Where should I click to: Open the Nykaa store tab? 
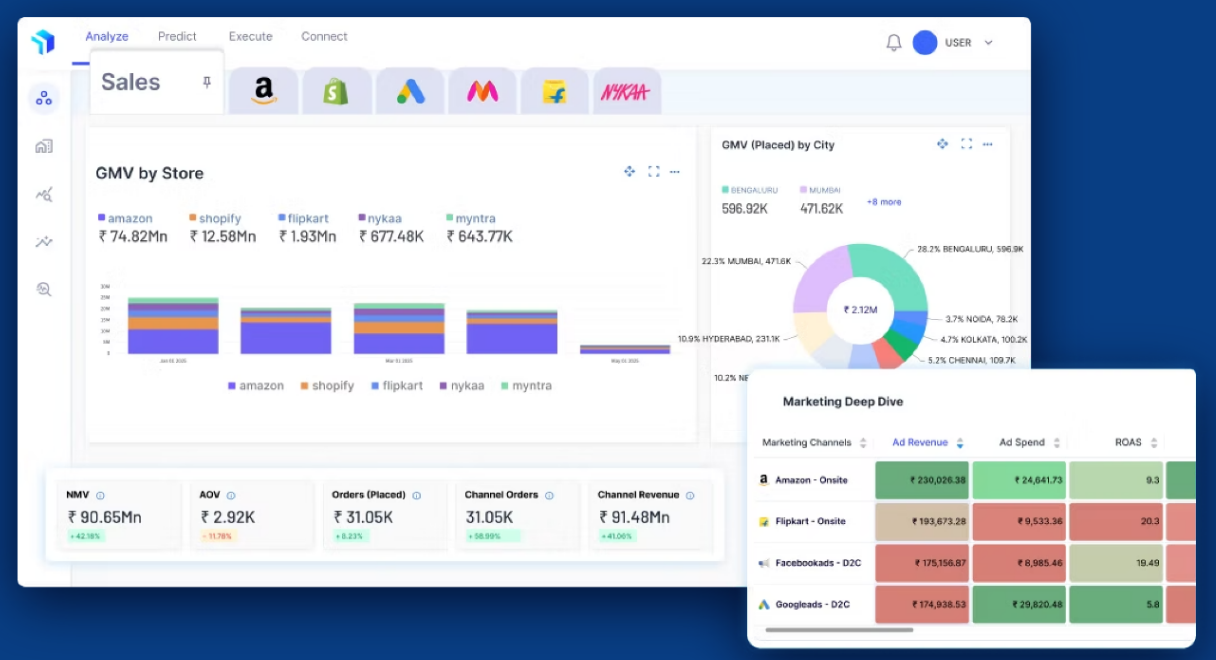(x=626, y=92)
